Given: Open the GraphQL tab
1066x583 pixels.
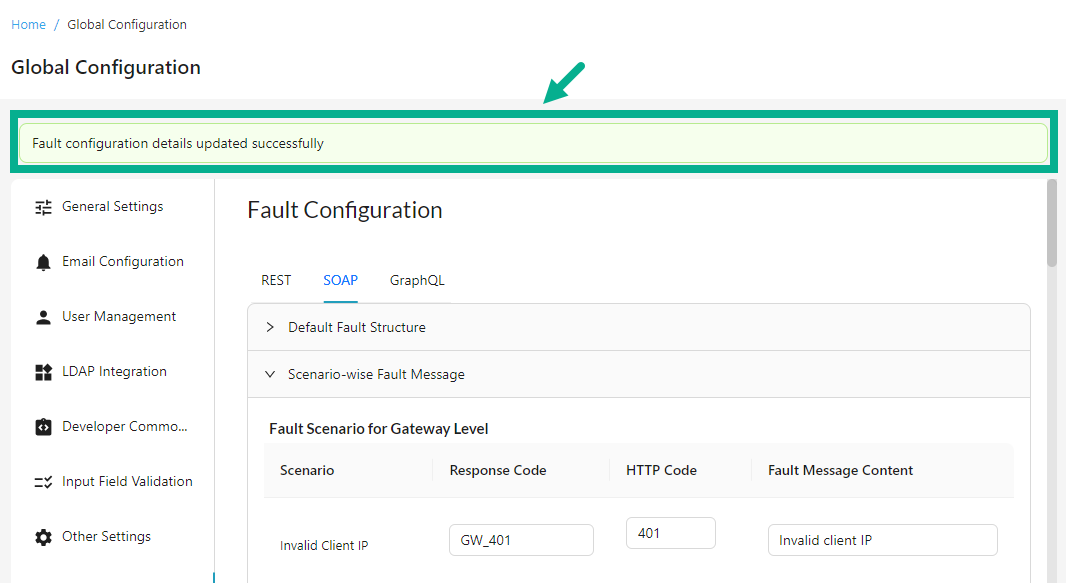Looking at the screenshot, I should [x=417, y=280].
